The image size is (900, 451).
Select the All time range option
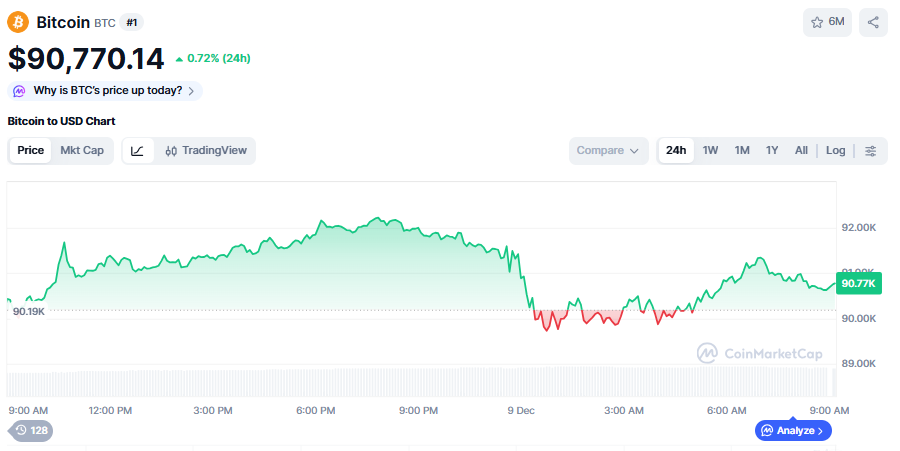click(801, 151)
